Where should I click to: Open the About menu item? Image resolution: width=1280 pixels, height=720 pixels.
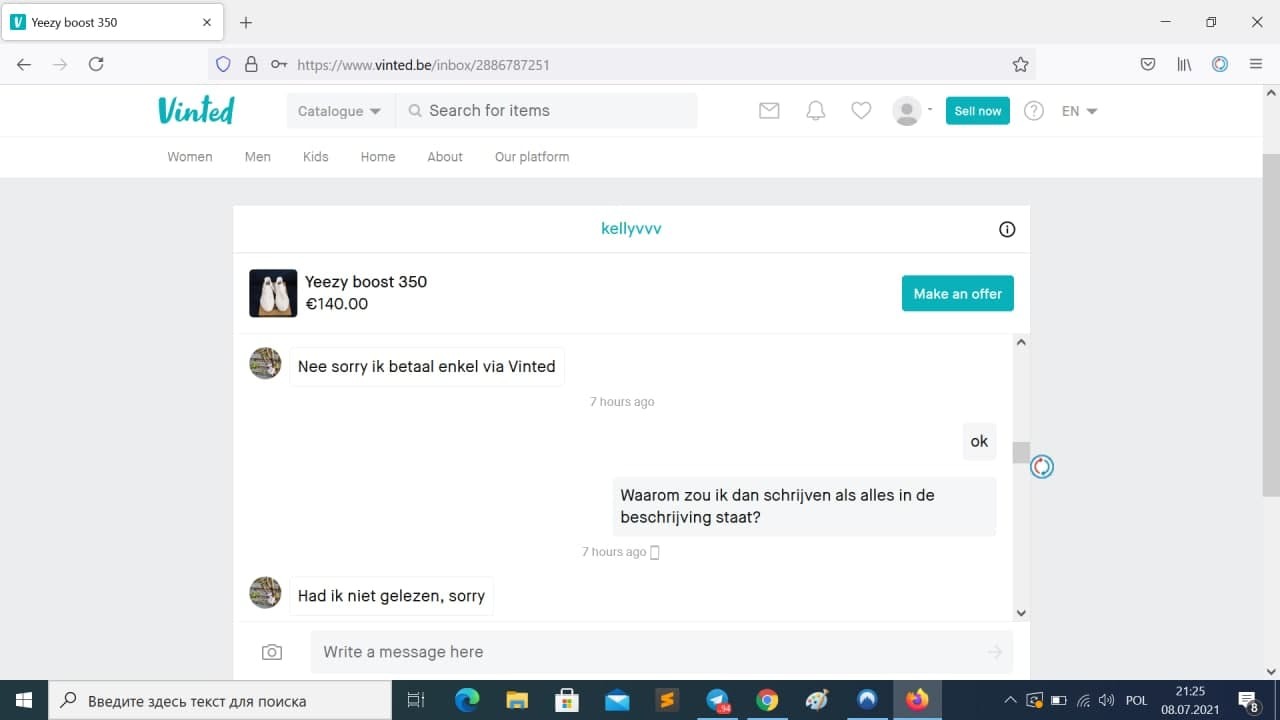click(445, 157)
